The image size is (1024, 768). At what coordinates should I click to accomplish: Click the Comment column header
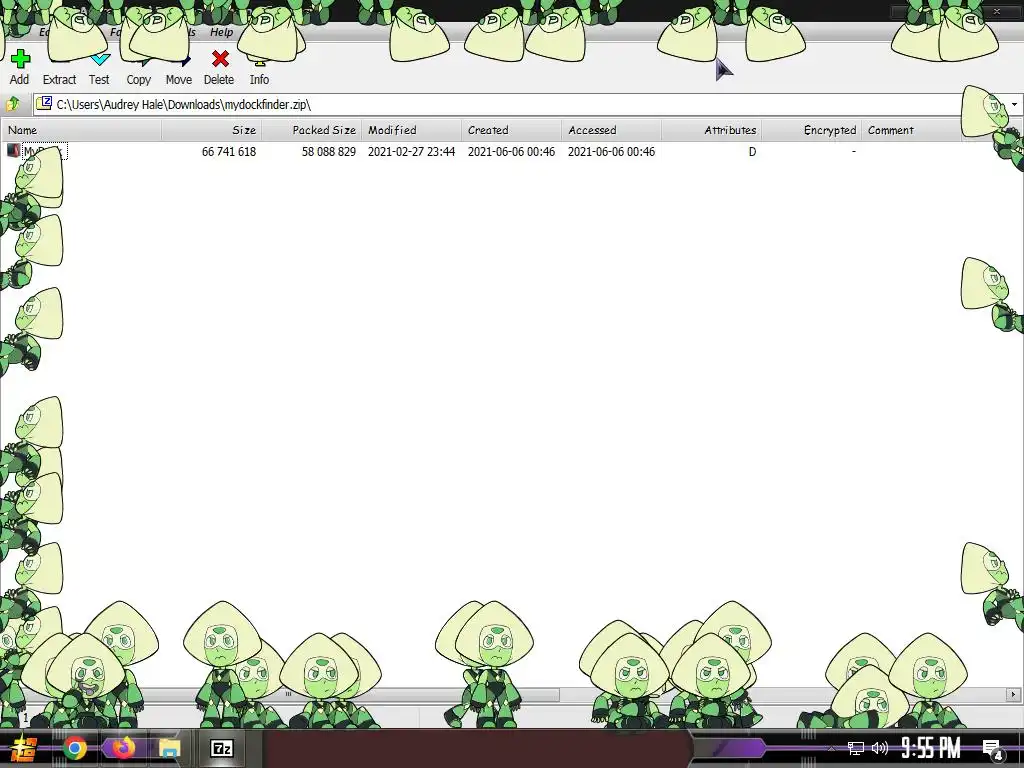pos(911,130)
